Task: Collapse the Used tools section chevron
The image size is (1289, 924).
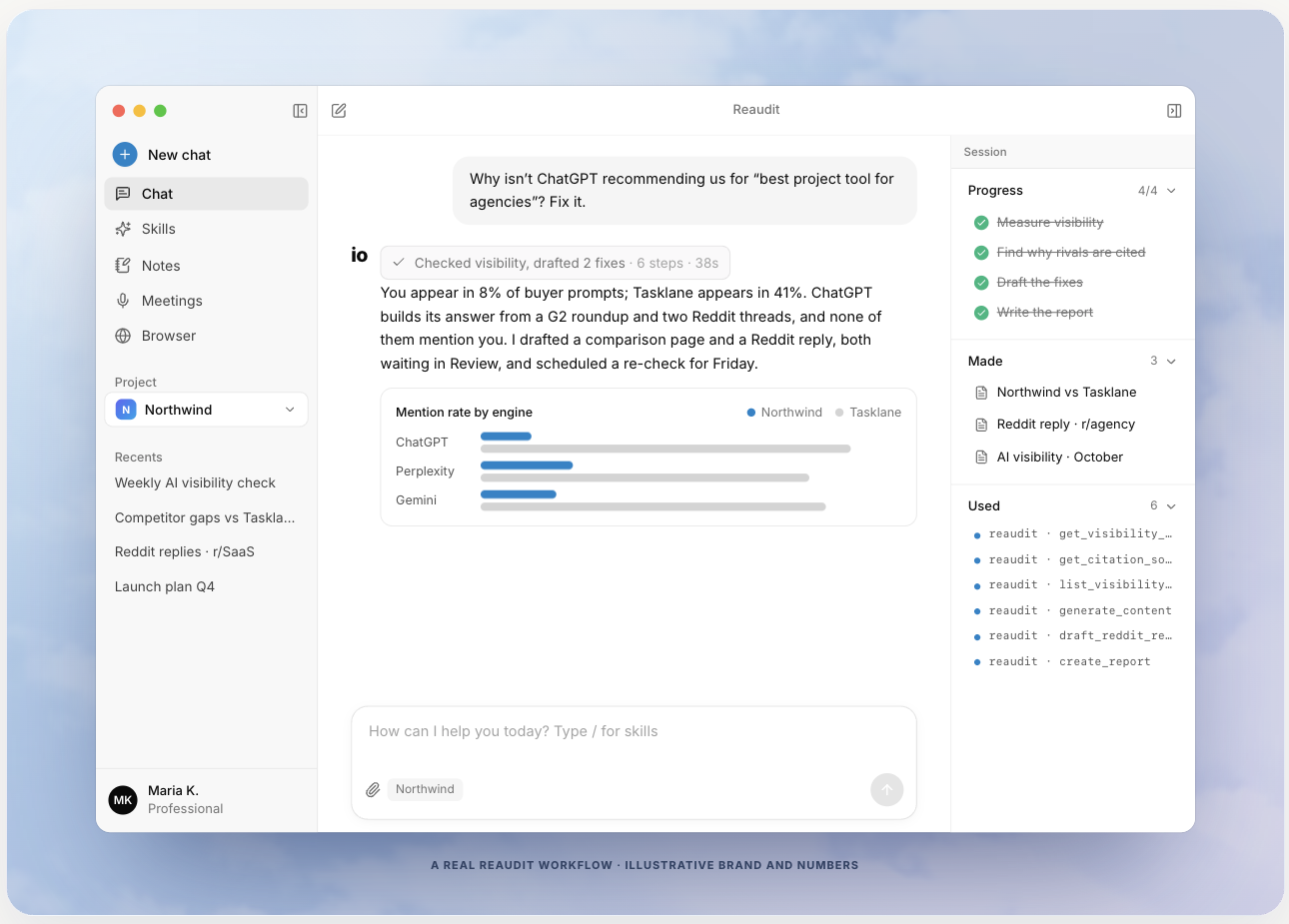Action: coord(1171,506)
